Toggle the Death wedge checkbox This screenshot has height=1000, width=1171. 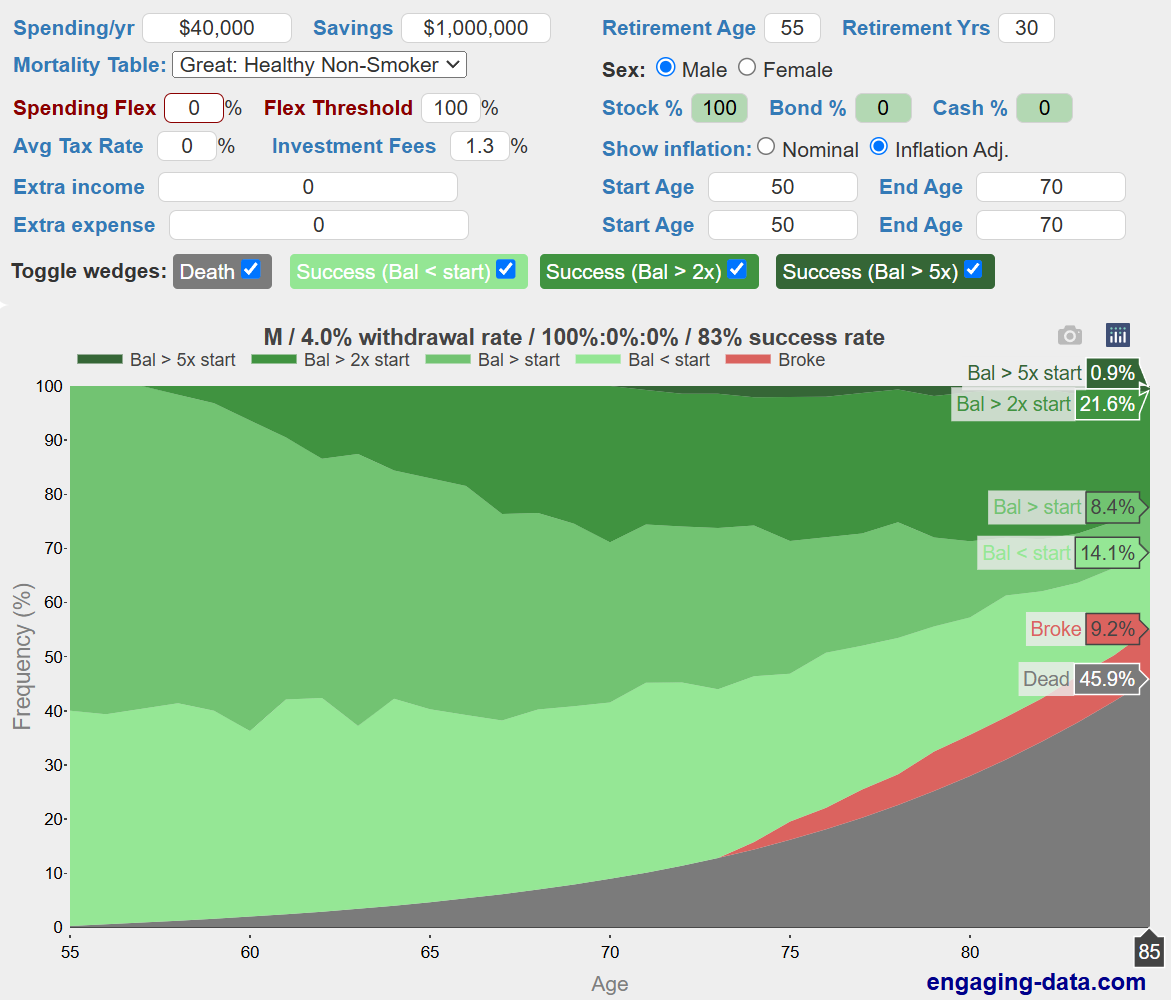(251, 270)
